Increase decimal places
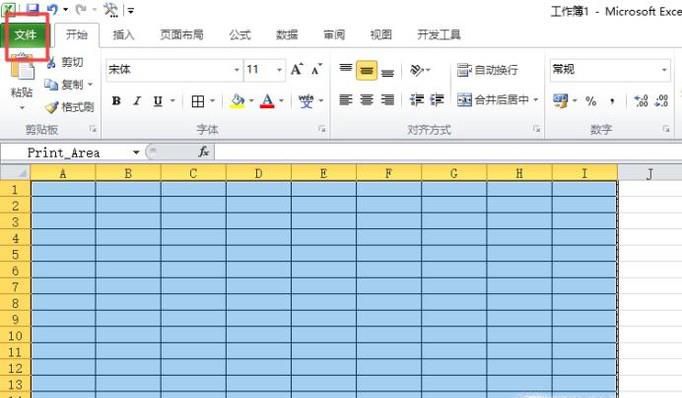 [641, 101]
